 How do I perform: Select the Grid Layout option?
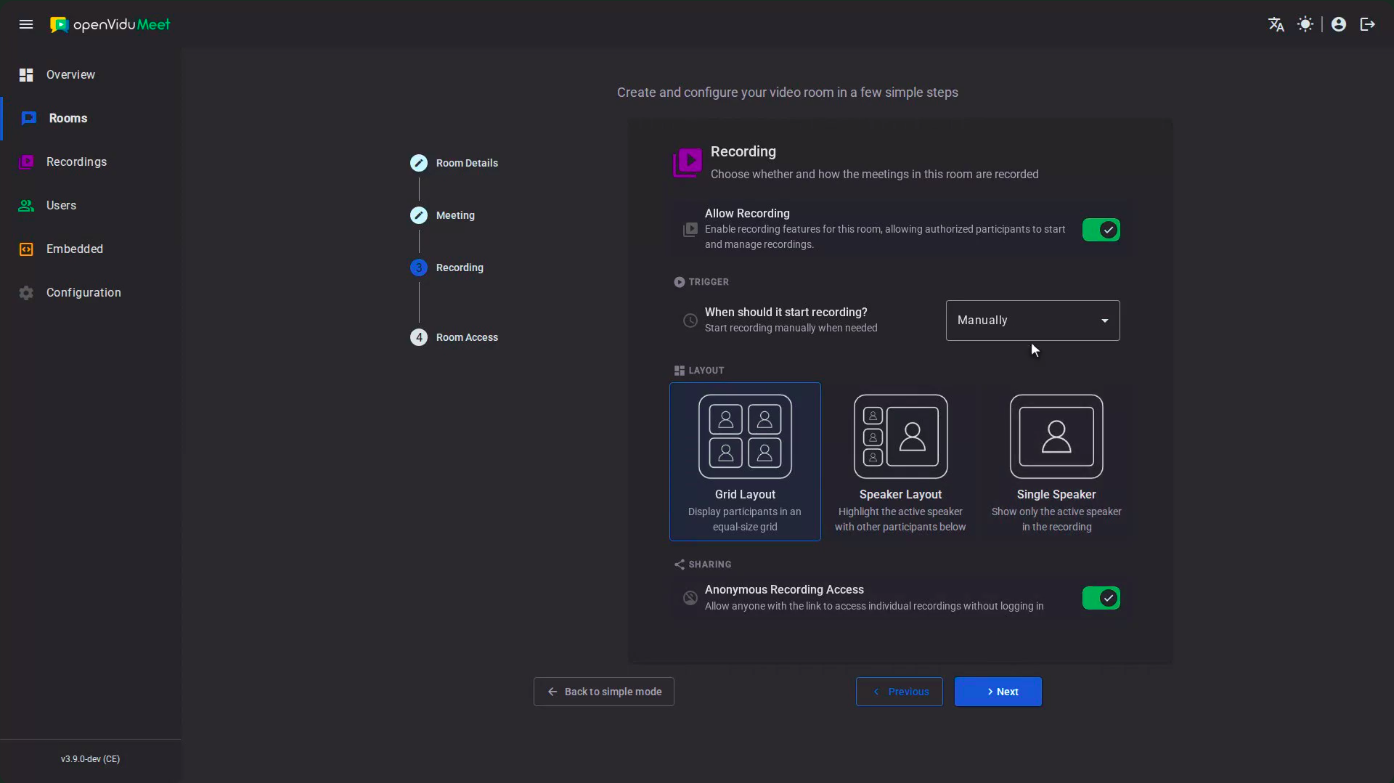(x=745, y=461)
